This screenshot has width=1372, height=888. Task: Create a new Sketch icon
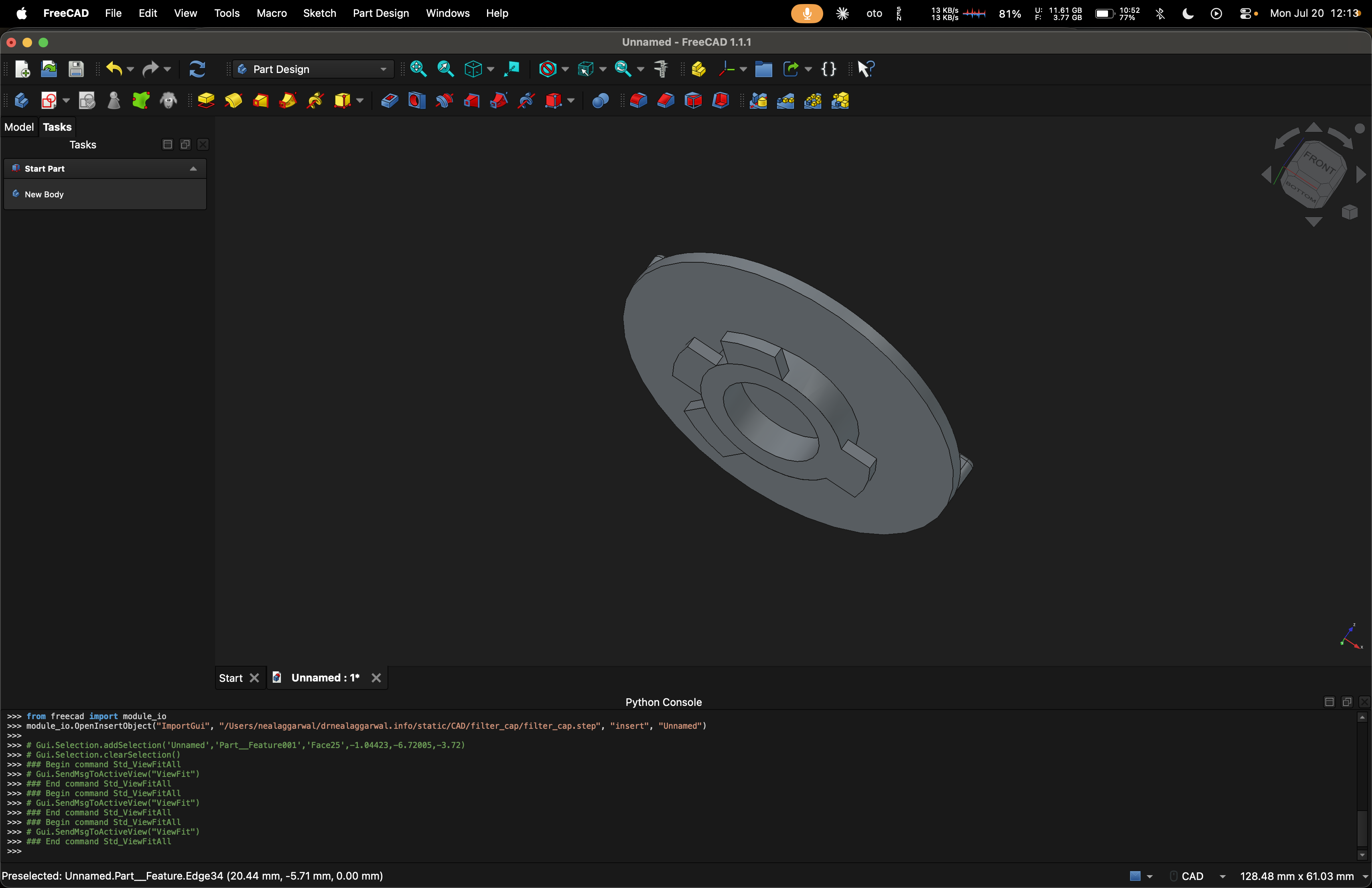click(x=49, y=101)
